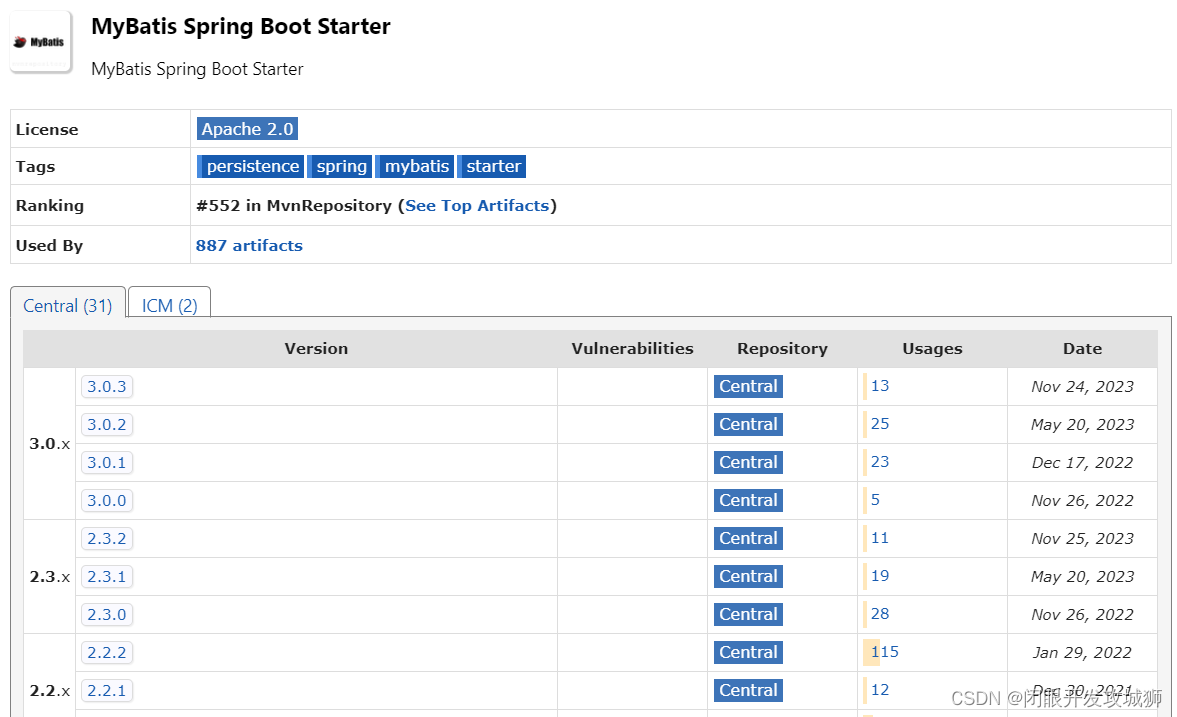
Task: Click Central repository badge for version 3.0.0
Action: coord(748,501)
